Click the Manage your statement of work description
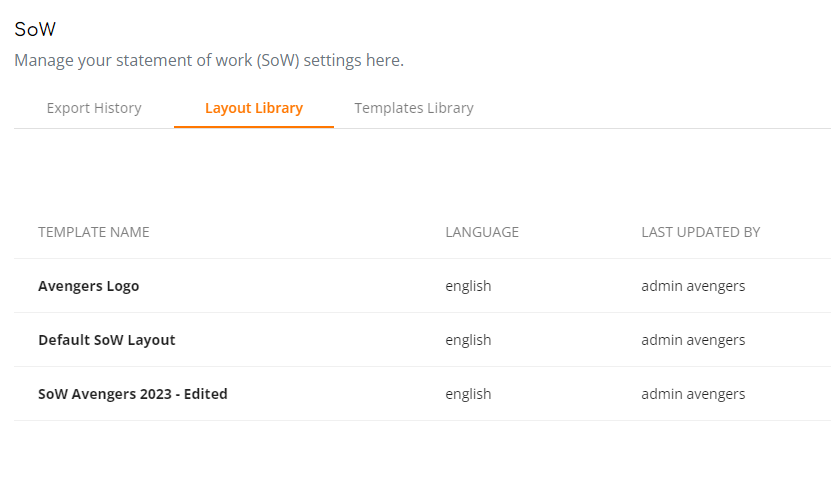This screenshot has width=831, height=480. click(x=209, y=60)
